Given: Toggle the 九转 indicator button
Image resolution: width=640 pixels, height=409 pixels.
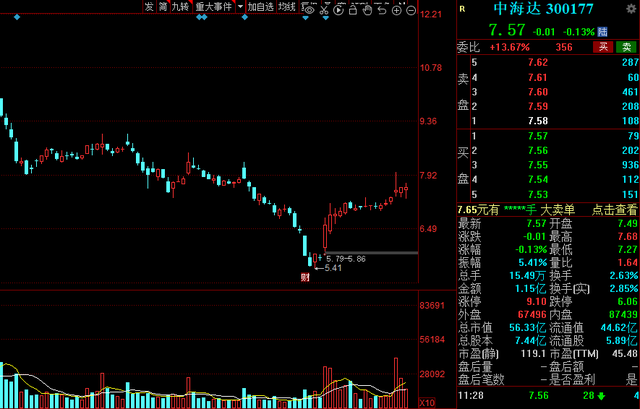Looking at the screenshot, I should coord(180,7).
